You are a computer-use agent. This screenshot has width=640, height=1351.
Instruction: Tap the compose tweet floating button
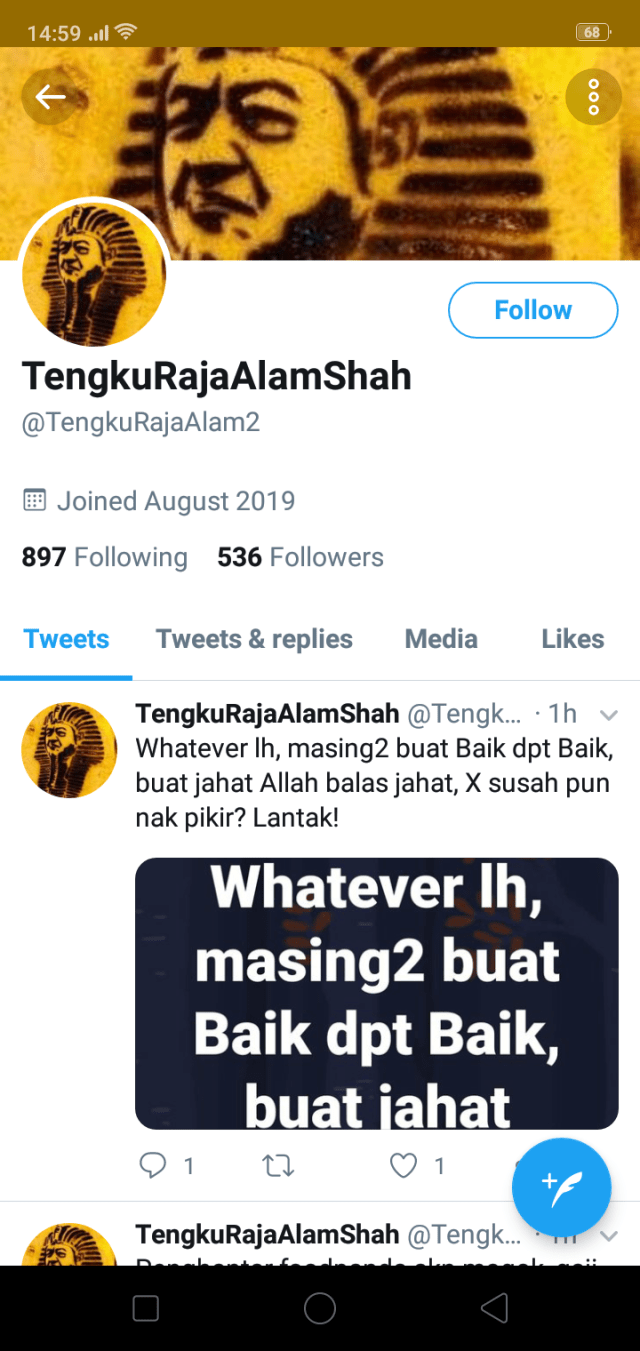tap(561, 1187)
